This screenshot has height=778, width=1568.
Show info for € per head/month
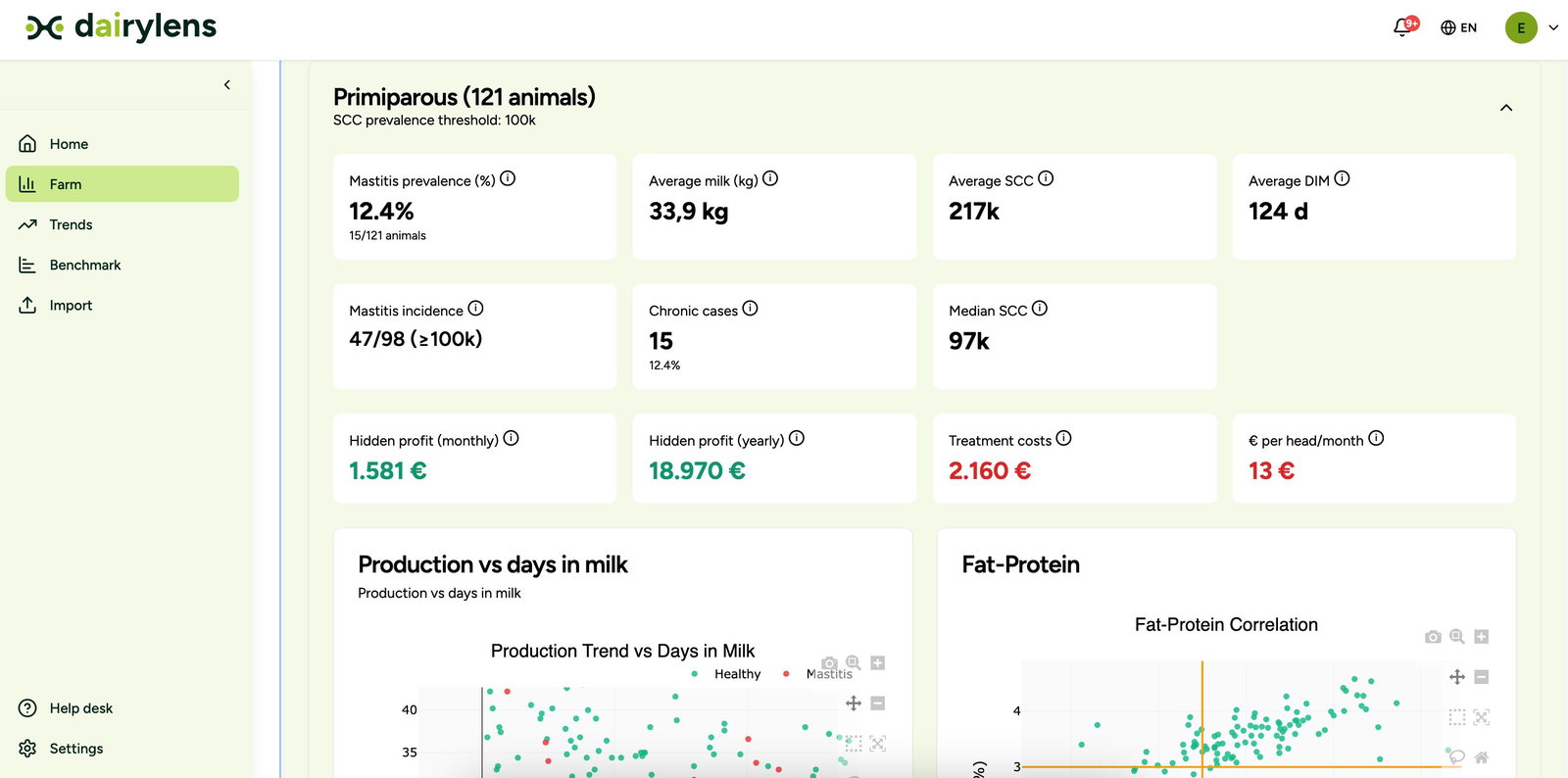pyautogui.click(x=1376, y=438)
